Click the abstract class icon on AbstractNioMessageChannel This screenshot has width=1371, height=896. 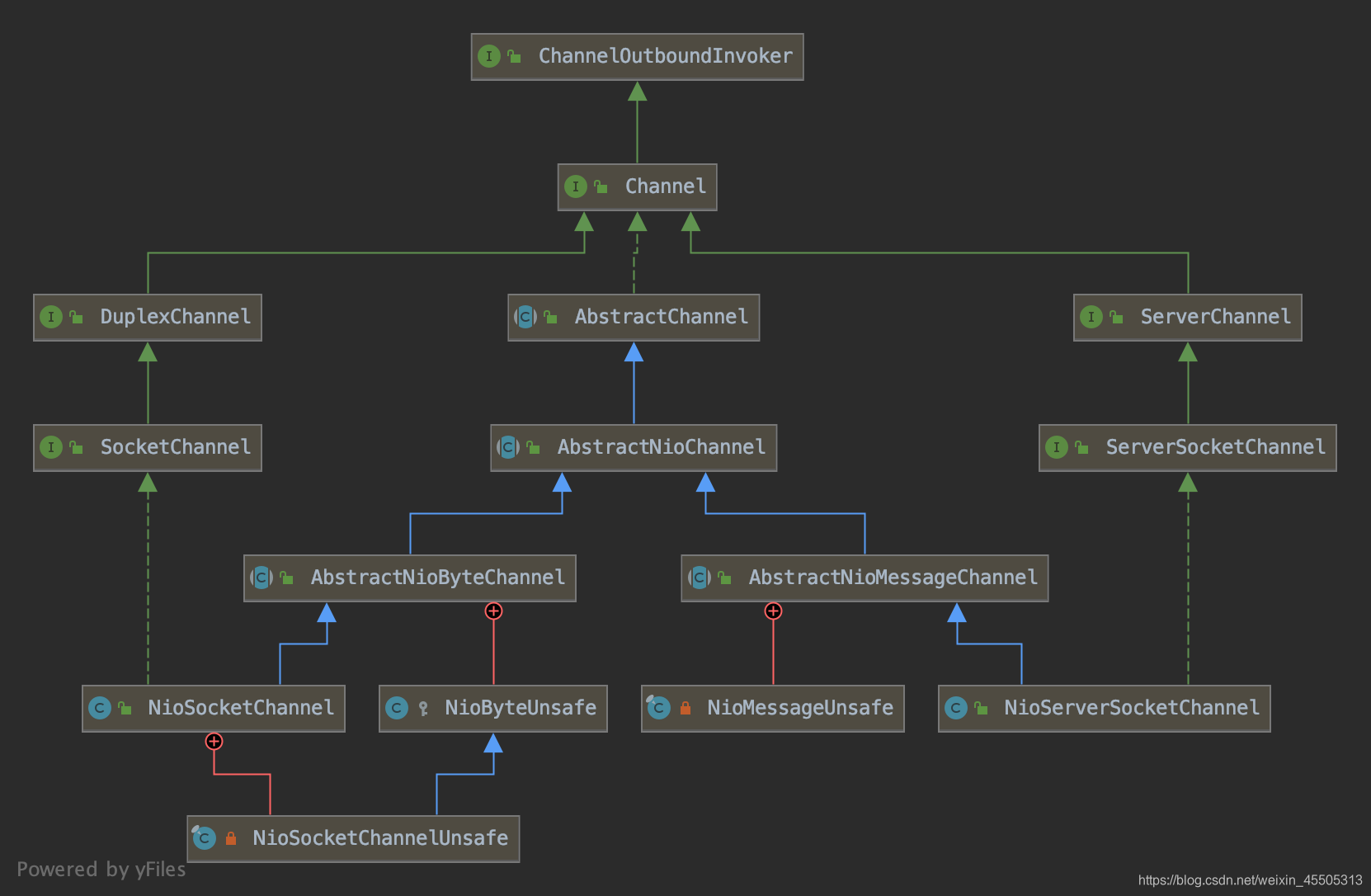point(700,578)
